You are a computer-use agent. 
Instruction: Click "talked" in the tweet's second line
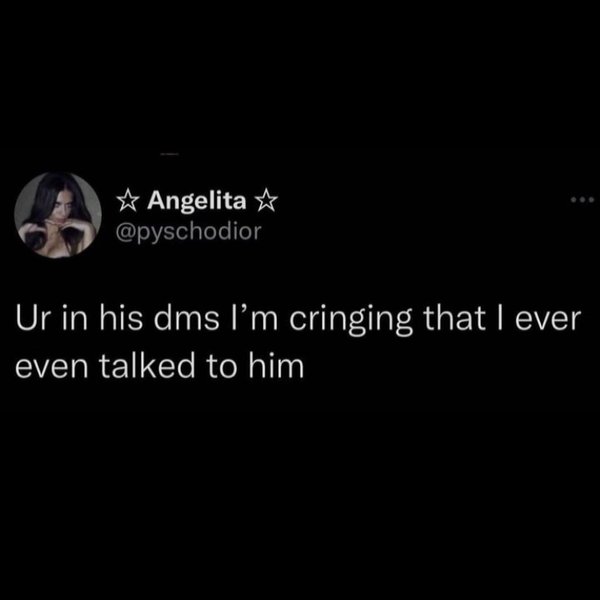pos(147,366)
